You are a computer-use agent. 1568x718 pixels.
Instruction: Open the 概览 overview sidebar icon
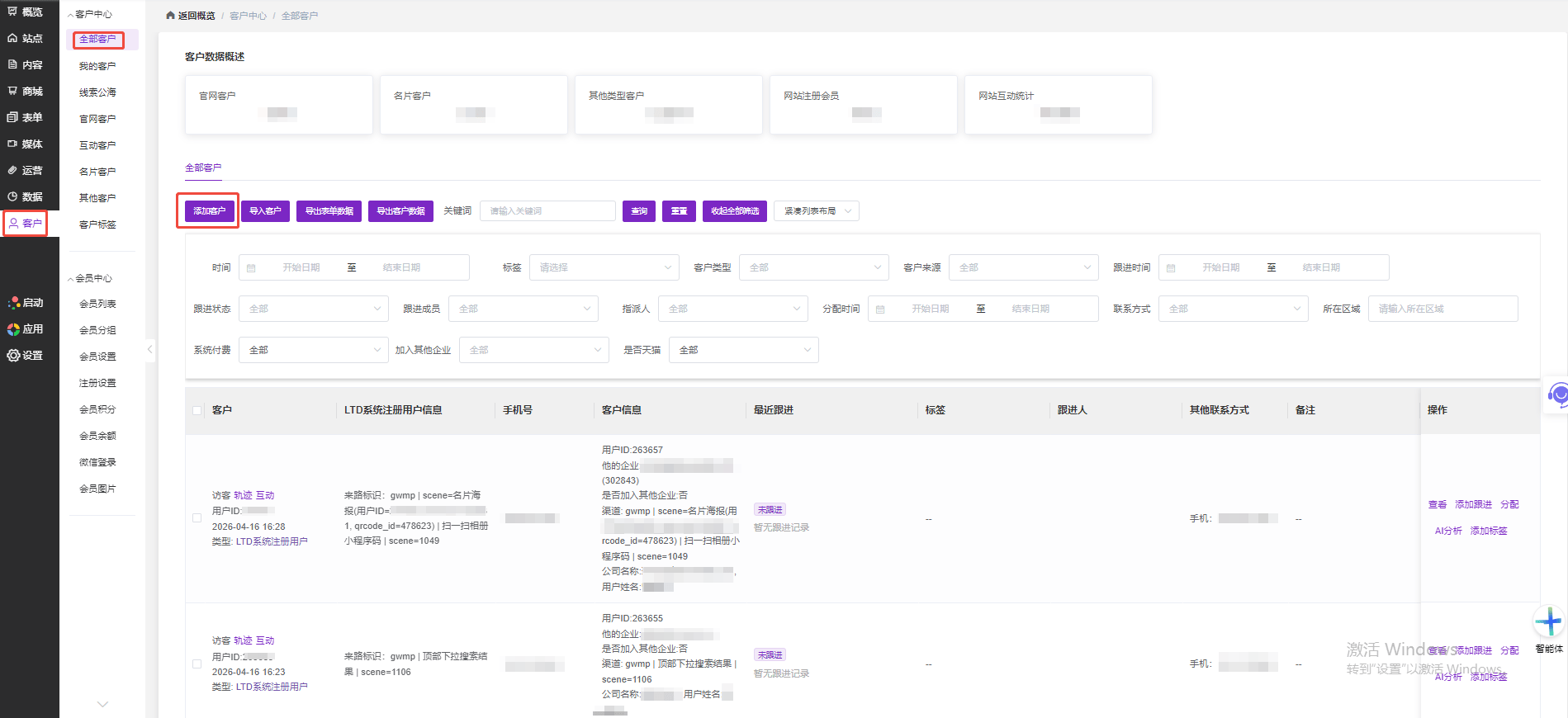(x=12, y=12)
